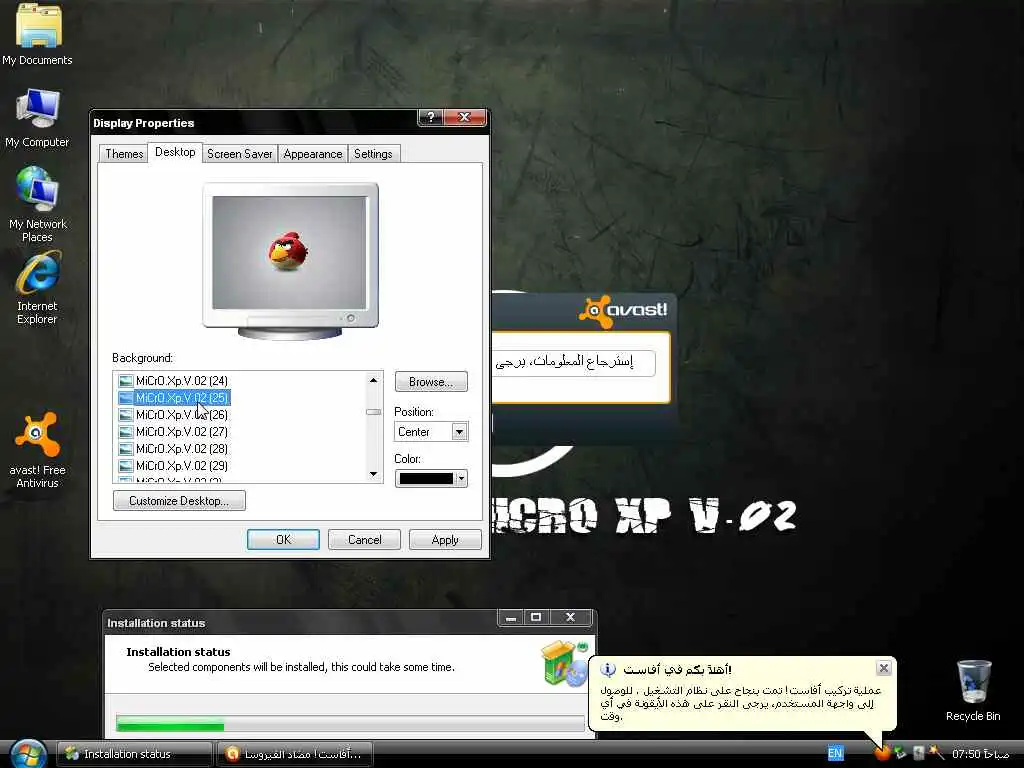Image resolution: width=1024 pixels, height=768 pixels.
Task: Select background MiCrO.Xp.V.02 (25)
Action: (182, 398)
